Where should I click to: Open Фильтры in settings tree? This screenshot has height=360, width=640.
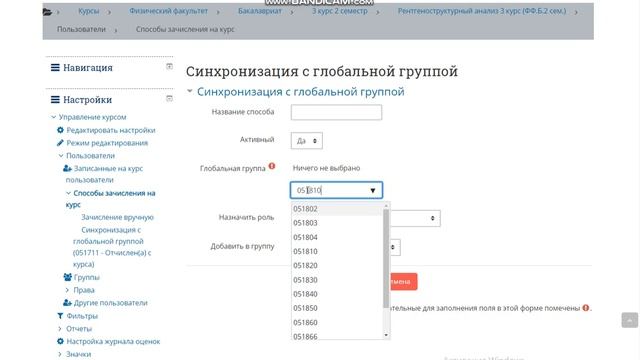82,316
